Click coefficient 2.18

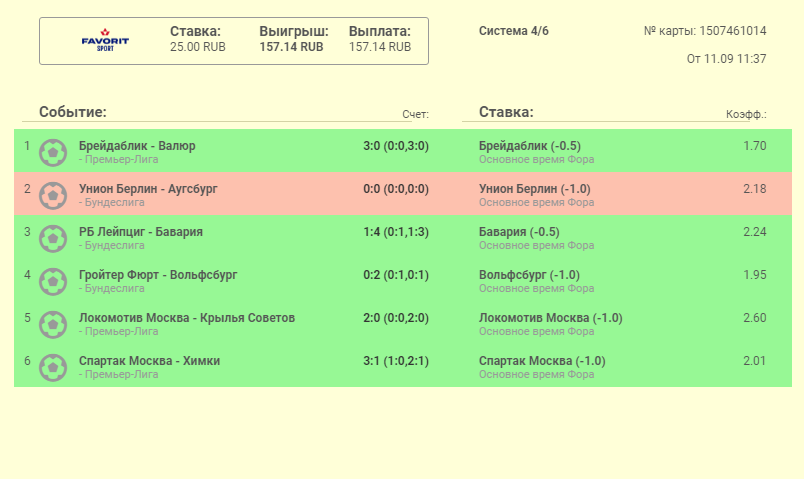755,189
